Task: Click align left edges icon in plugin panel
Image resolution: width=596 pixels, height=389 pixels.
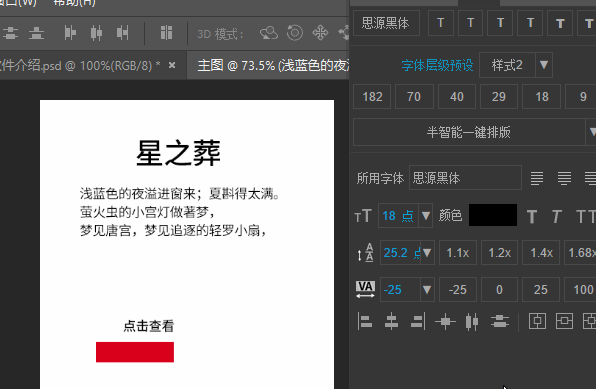Action: (365, 321)
